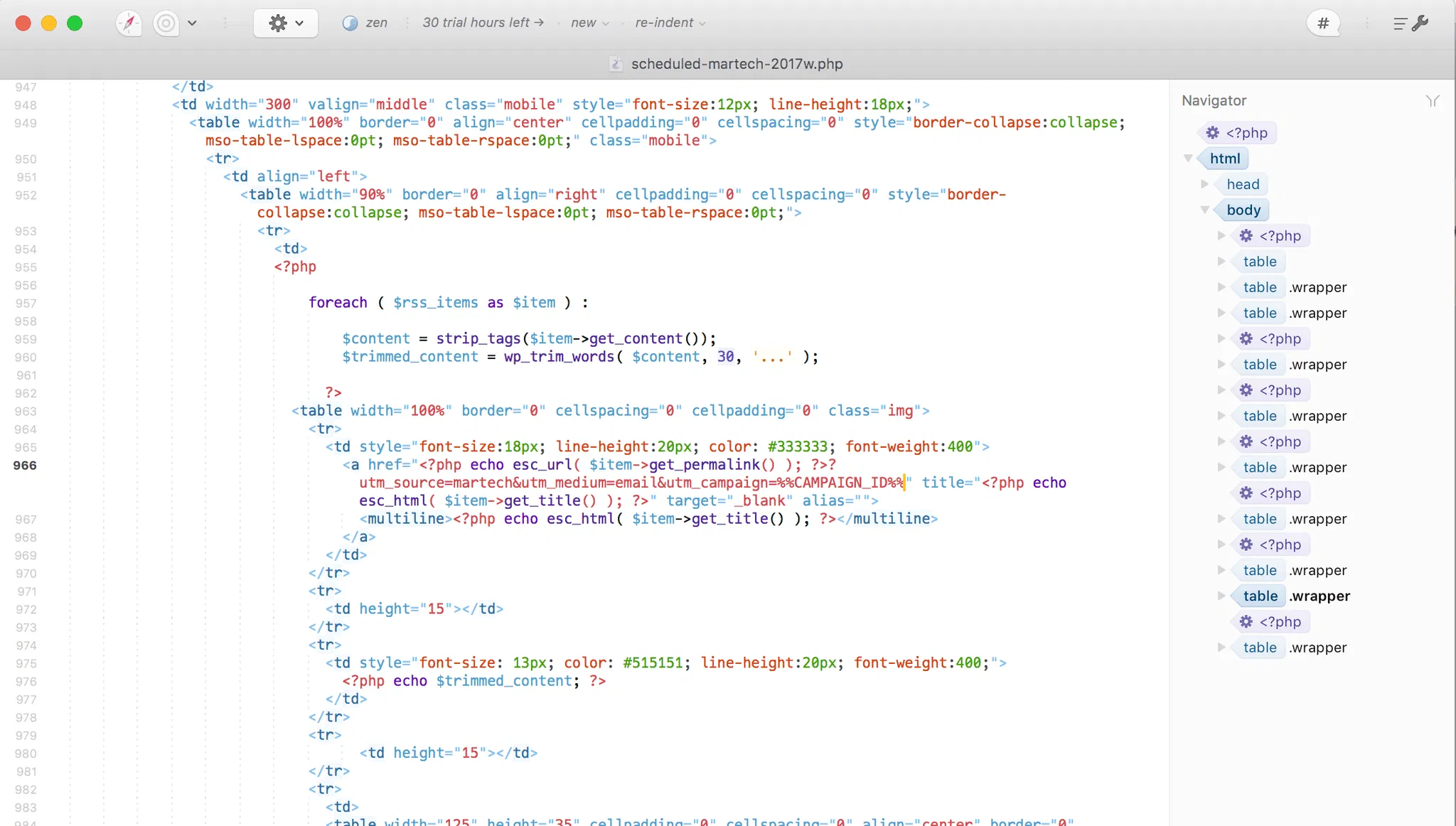This screenshot has height=826, width=1456.
Task: Open the wrench inspector panel icon
Action: click(1420, 23)
